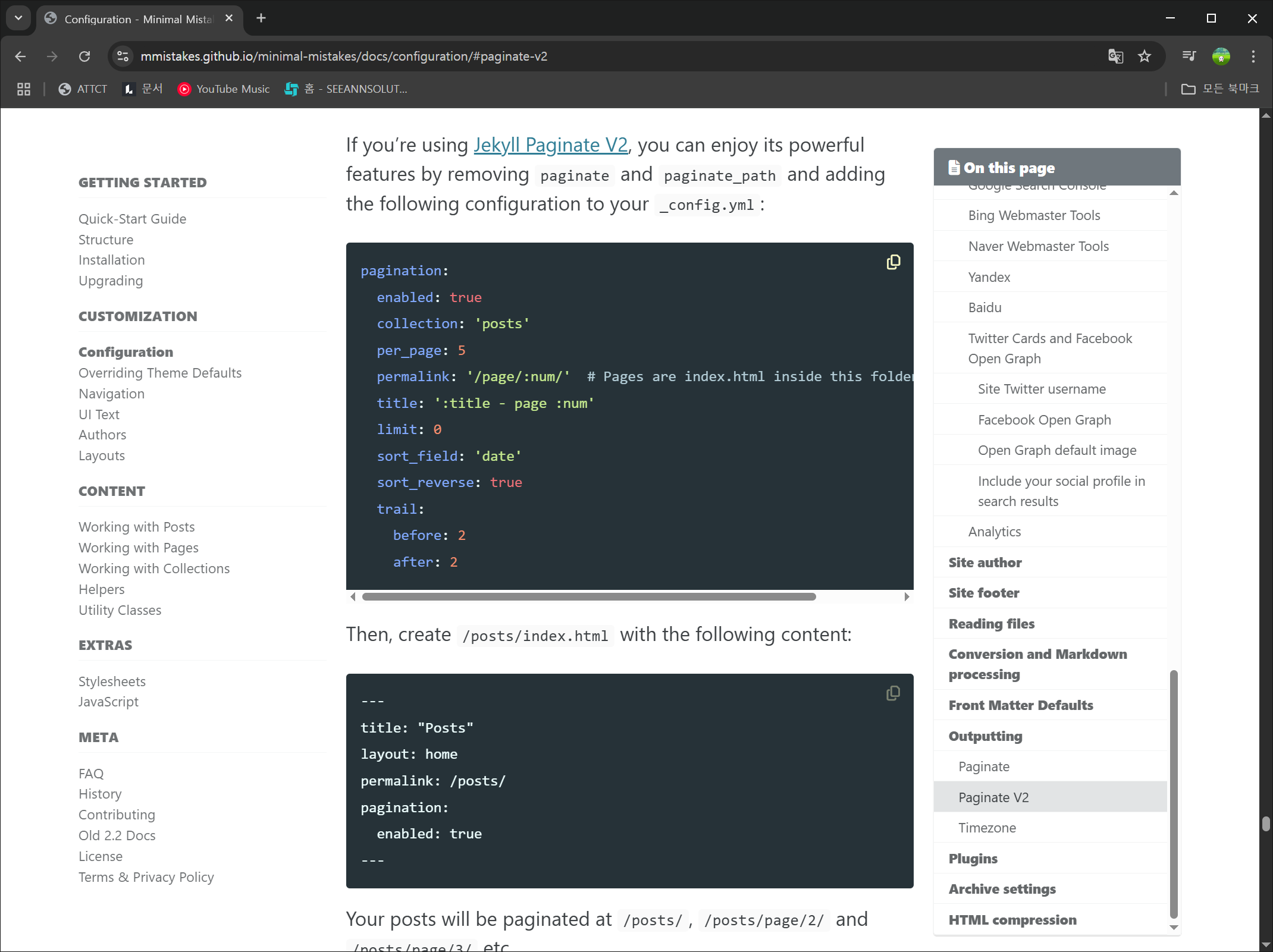Bookmark this page with the star icon

1145,56
